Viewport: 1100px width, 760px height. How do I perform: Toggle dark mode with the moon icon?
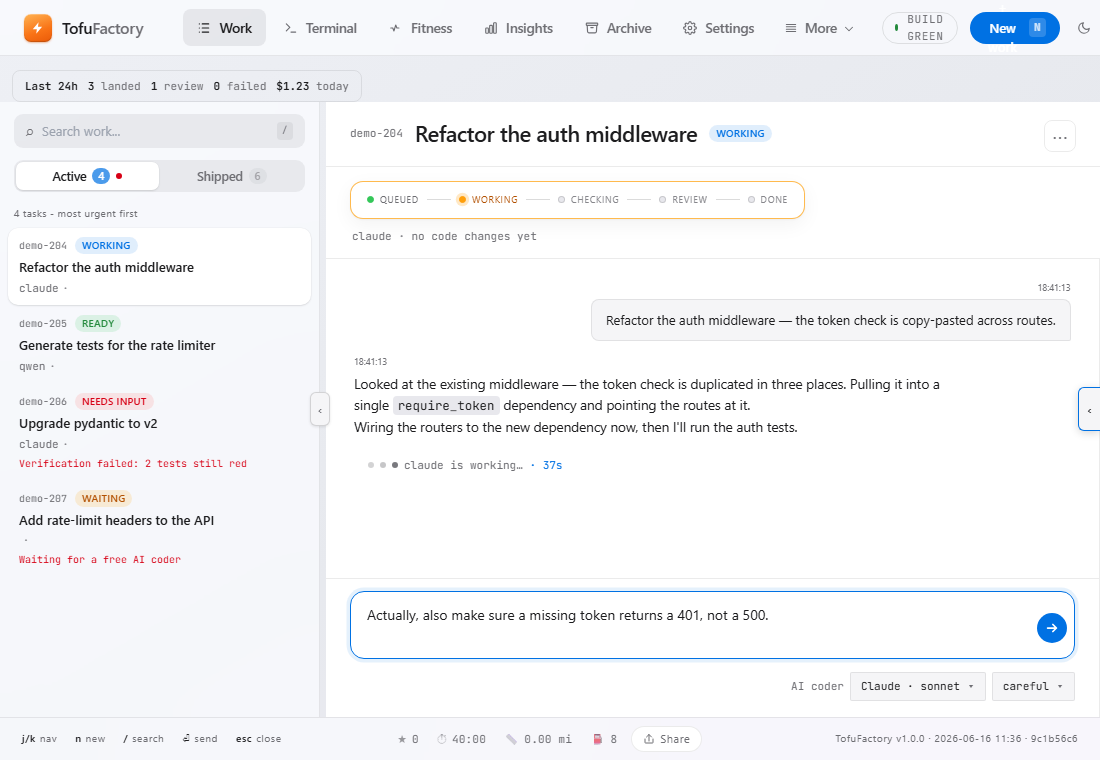[x=1084, y=28]
